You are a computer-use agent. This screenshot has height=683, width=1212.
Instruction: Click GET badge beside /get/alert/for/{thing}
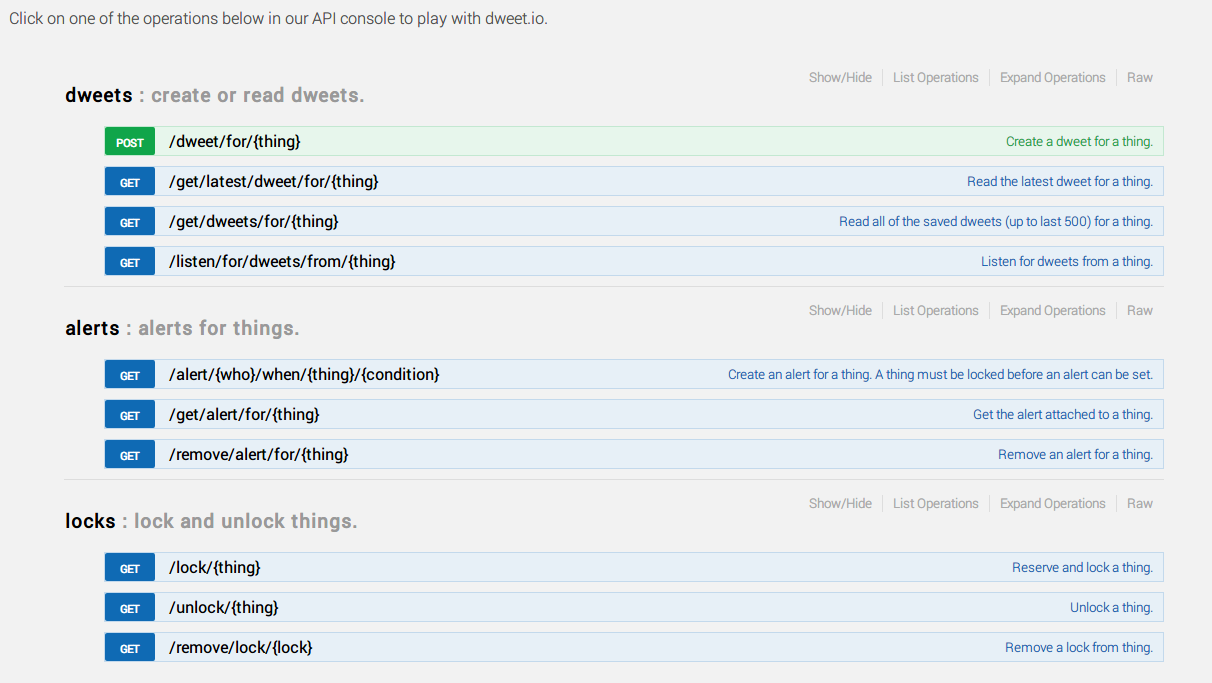point(130,415)
